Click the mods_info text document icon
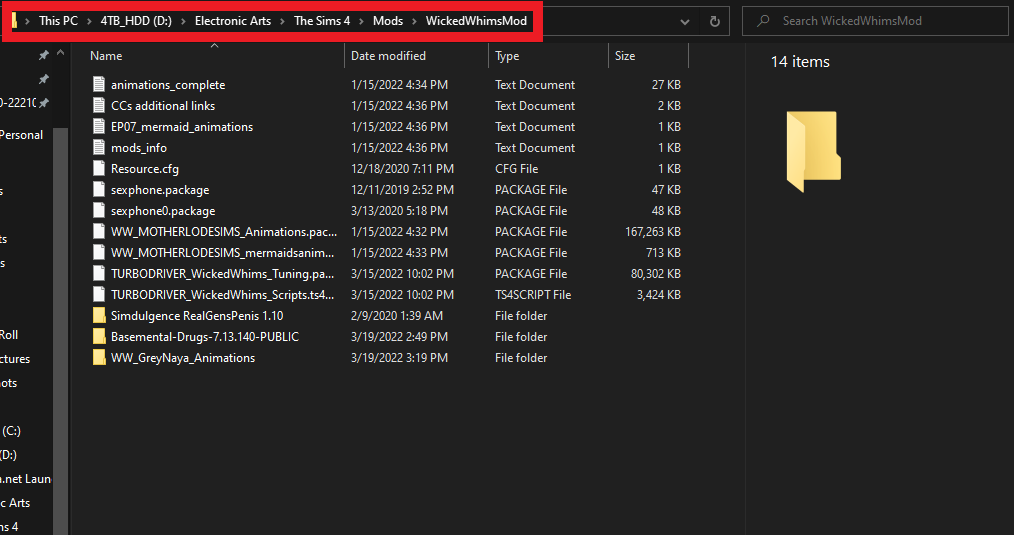The width and height of the screenshot is (1014, 535). (99, 147)
